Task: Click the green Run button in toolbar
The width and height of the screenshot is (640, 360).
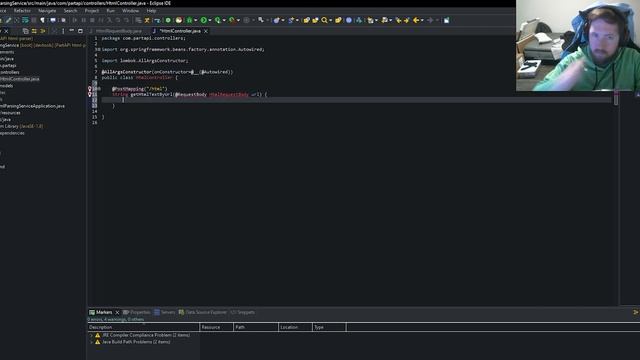Action: coord(203,20)
